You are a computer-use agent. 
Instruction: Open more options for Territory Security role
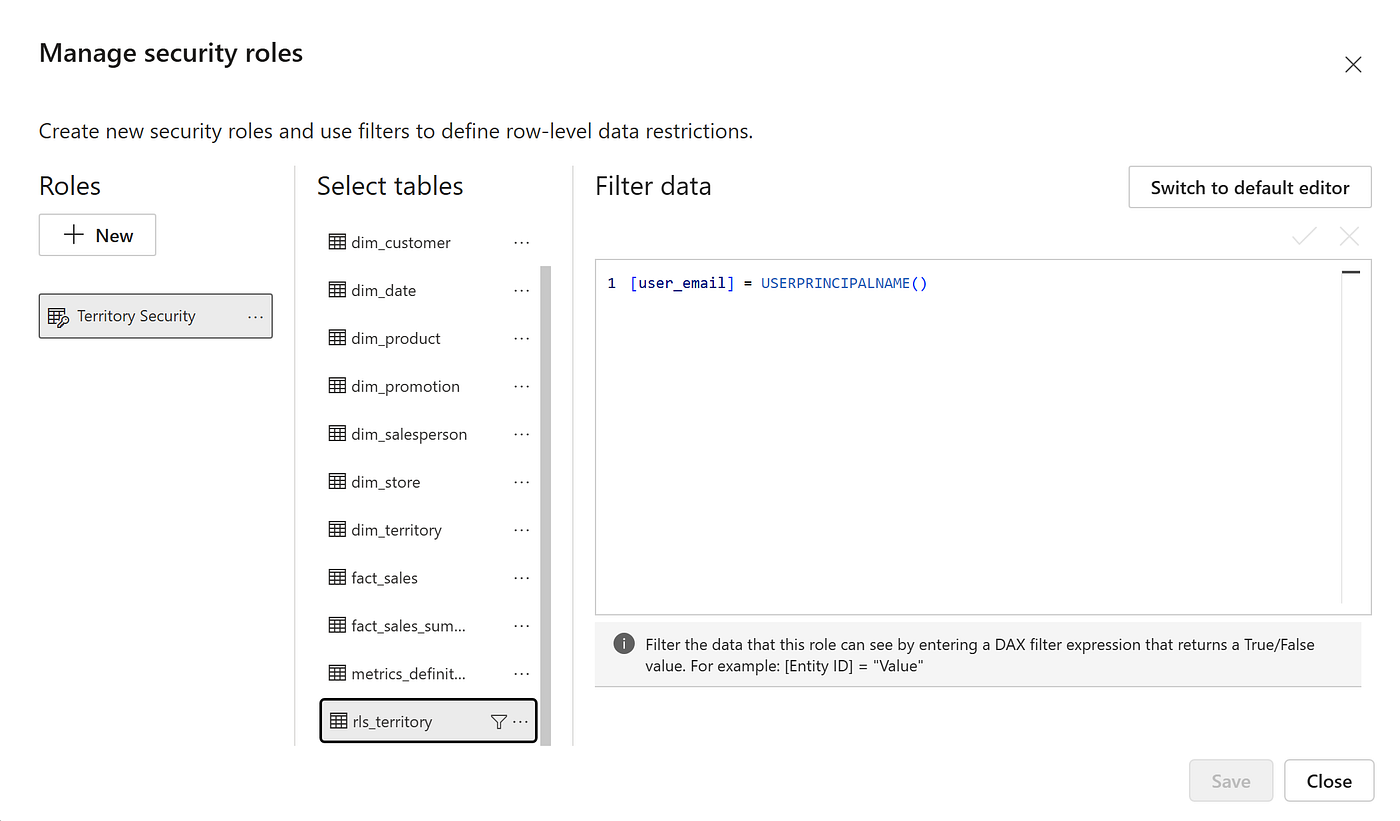coord(256,316)
